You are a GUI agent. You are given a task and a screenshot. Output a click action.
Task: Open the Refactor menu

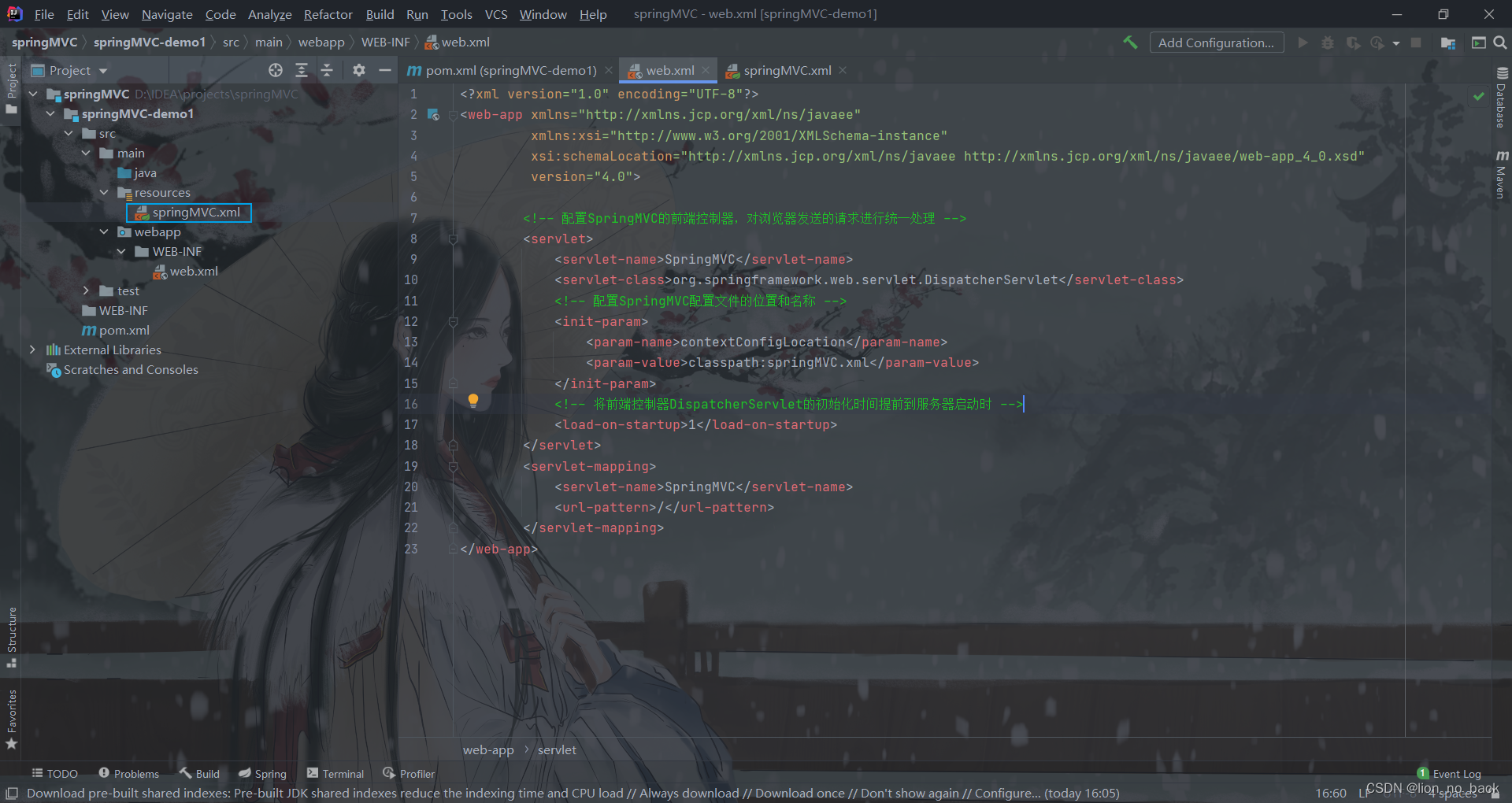point(328,14)
